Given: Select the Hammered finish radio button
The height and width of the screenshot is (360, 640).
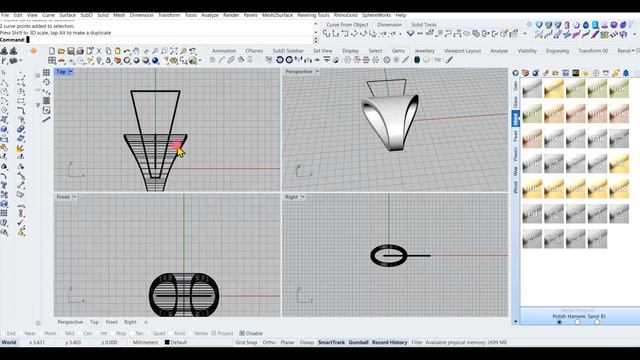Looking at the screenshot, I should [577, 322].
